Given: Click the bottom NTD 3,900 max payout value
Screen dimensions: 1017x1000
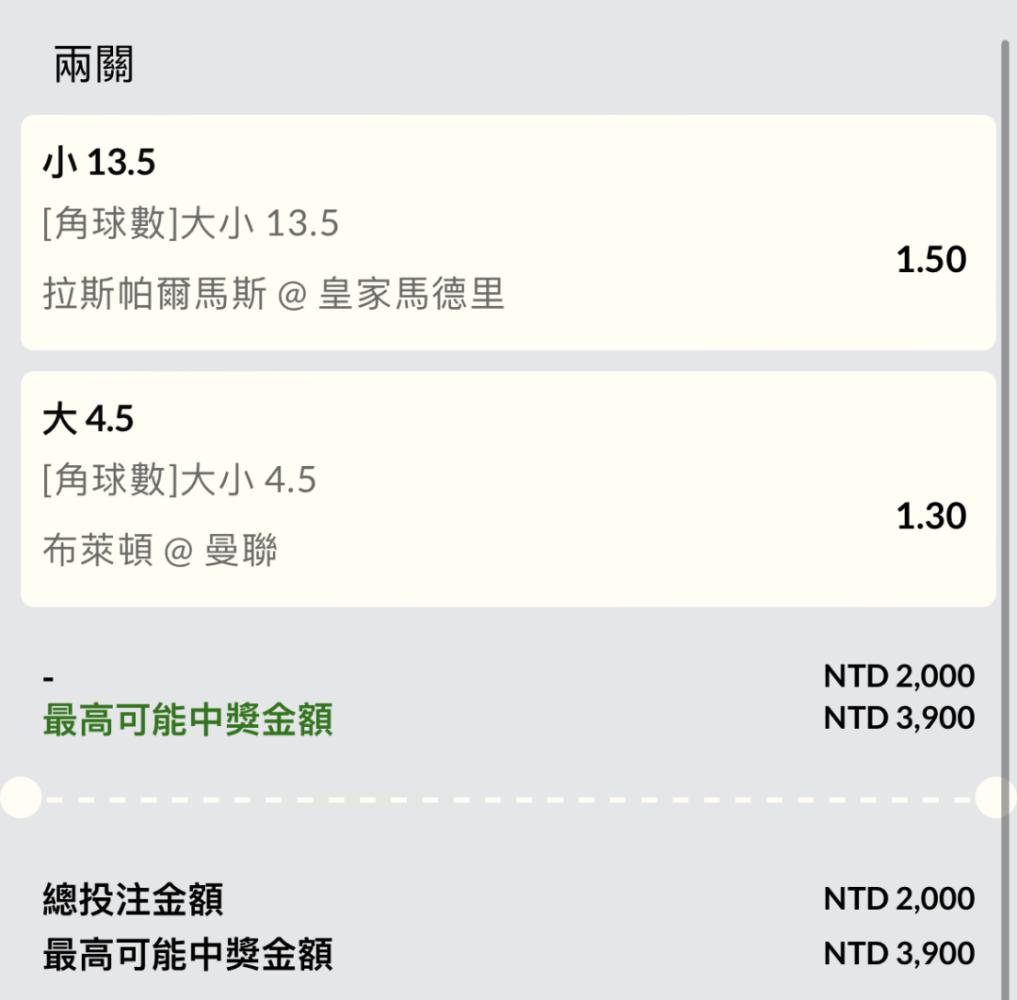Looking at the screenshot, I should 899,953.
